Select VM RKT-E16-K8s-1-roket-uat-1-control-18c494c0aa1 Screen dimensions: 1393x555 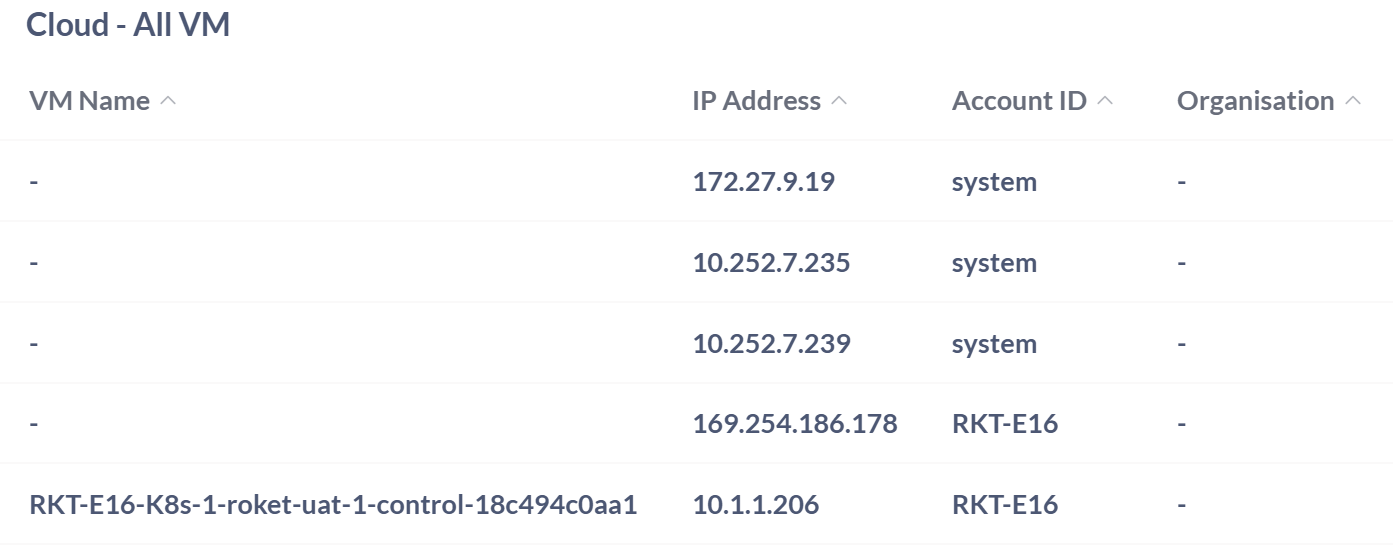333,505
